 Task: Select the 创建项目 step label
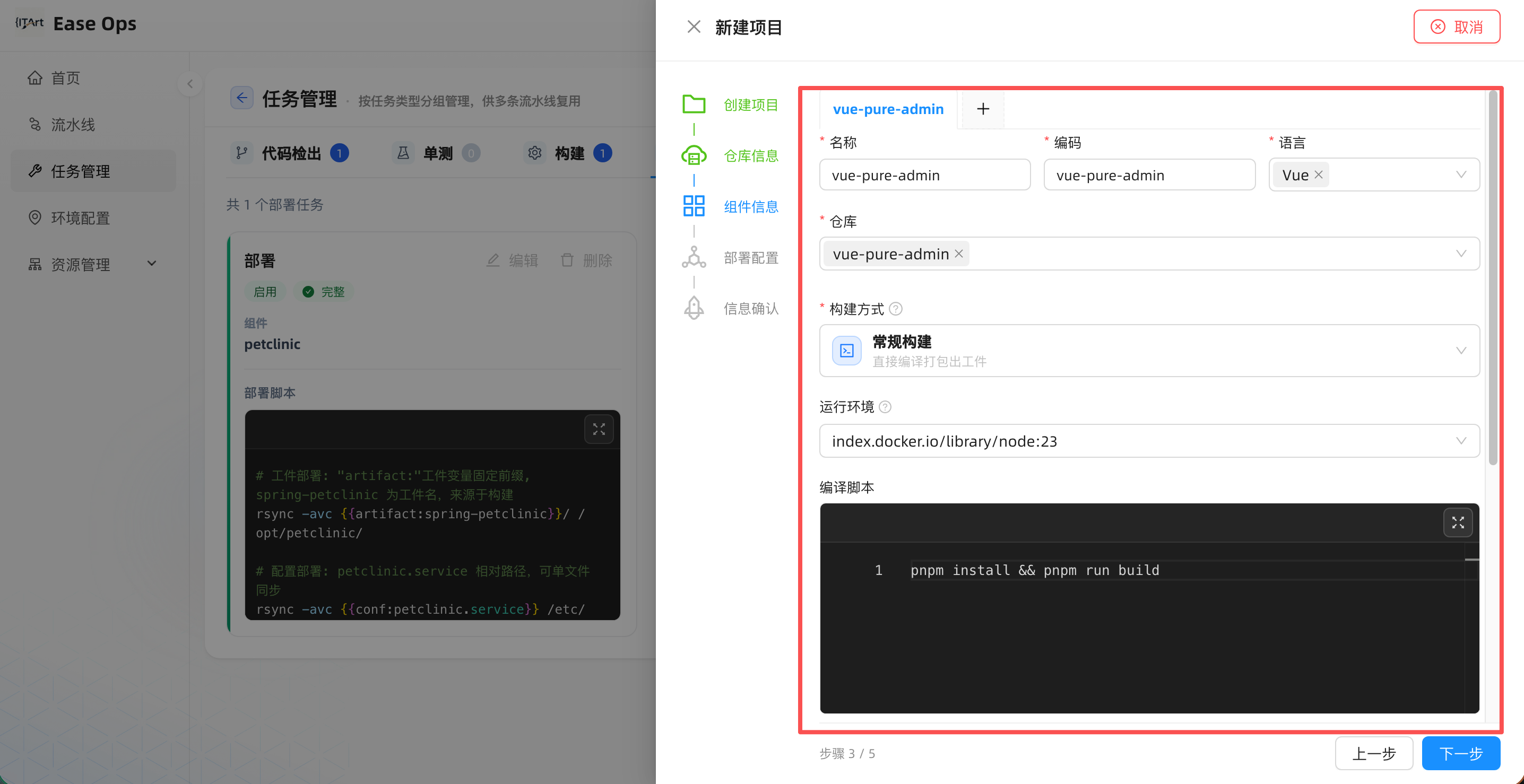[x=751, y=104]
